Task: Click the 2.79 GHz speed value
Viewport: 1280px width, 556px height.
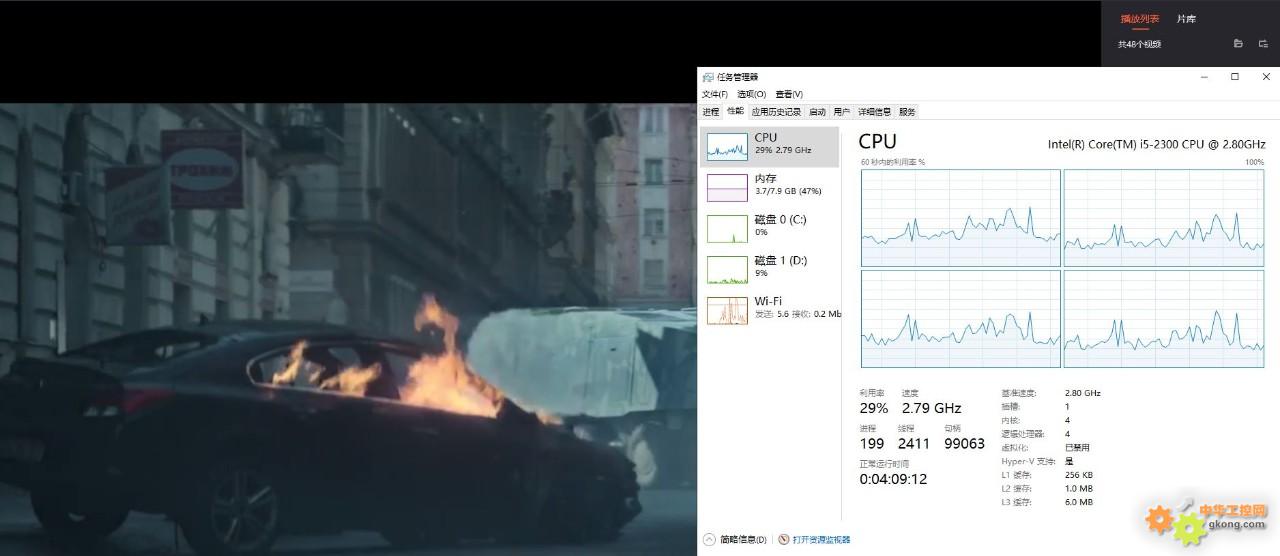Action: (931, 408)
